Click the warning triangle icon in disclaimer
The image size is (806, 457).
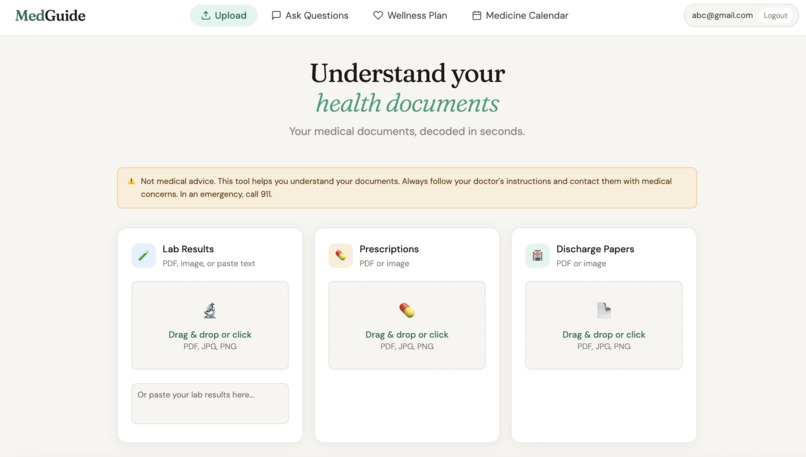point(131,181)
